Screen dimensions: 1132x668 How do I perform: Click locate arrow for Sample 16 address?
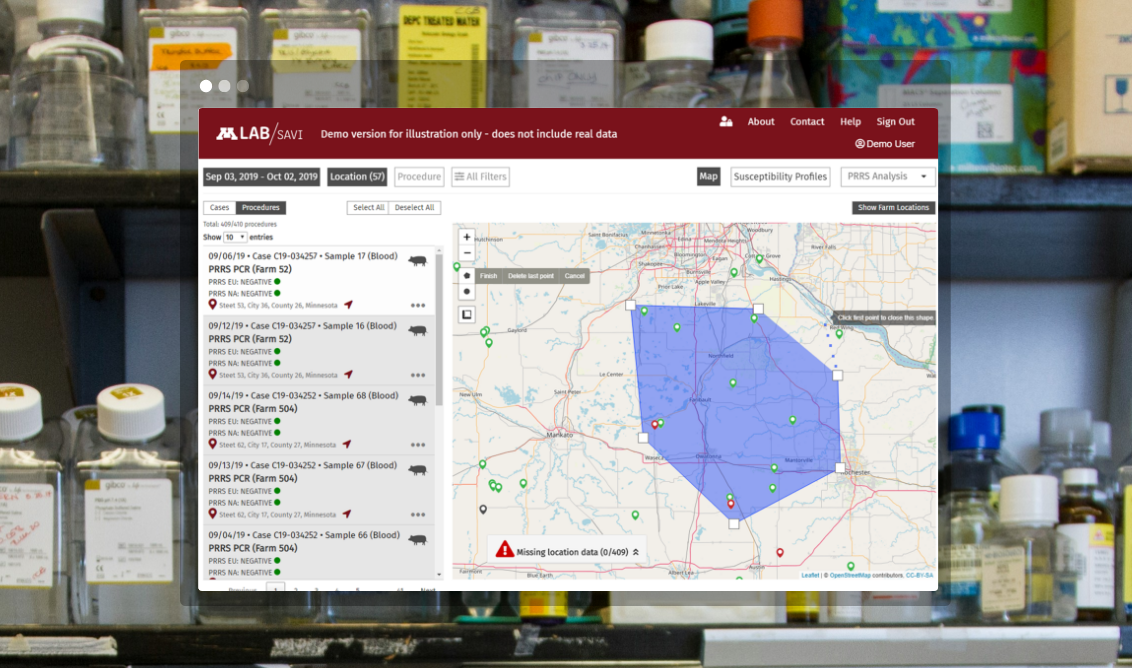(348, 374)
